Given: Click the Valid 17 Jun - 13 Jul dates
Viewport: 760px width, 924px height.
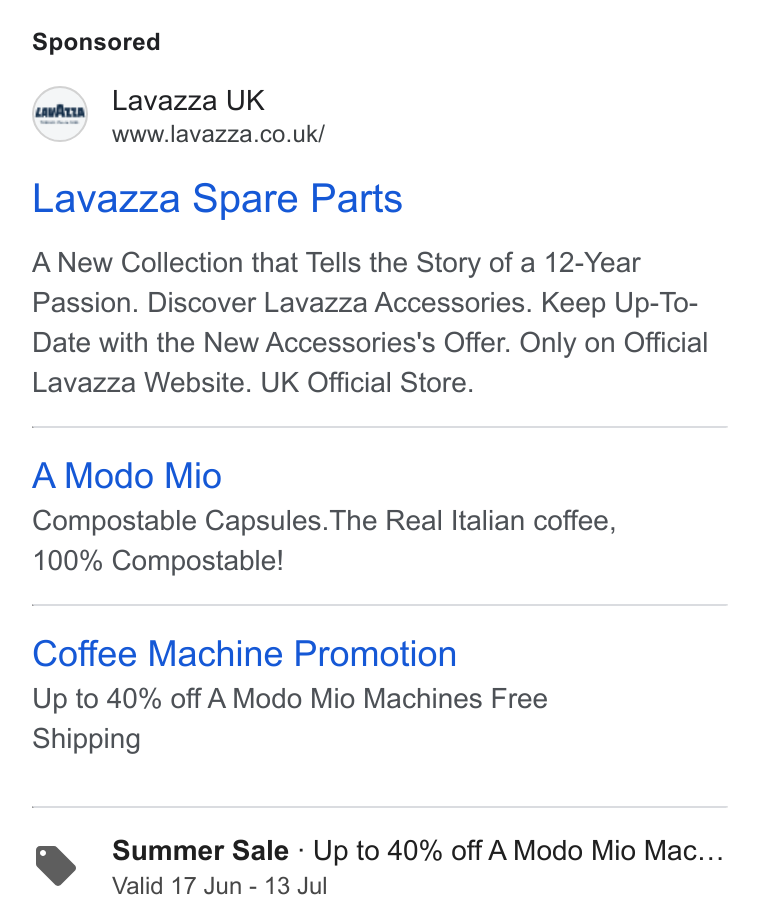Looking at the screenshot, I should (x=219, y=886).
